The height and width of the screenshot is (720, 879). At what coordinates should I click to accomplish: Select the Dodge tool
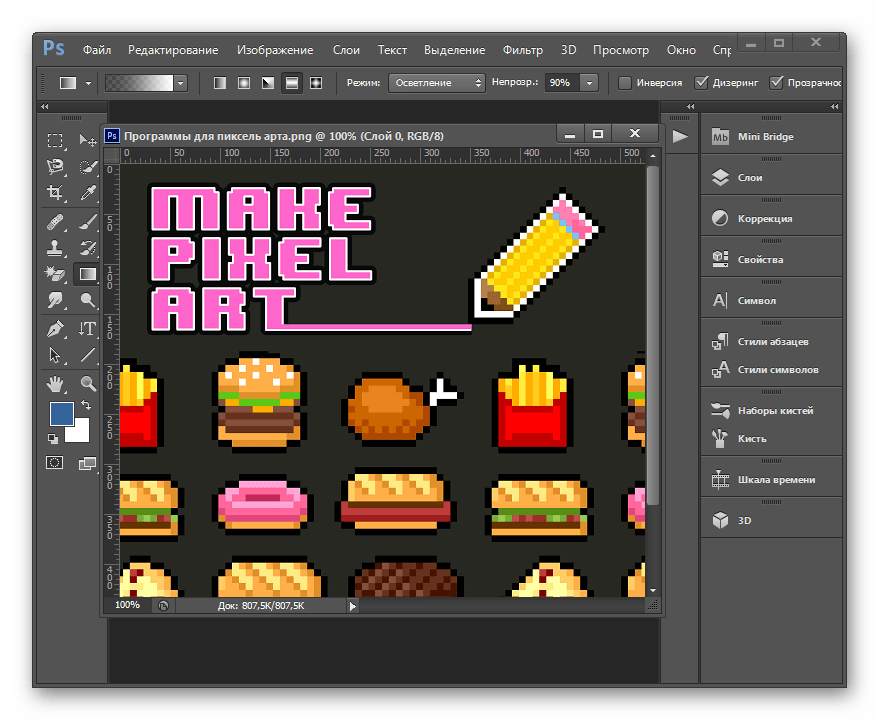(x=87, y=300)
